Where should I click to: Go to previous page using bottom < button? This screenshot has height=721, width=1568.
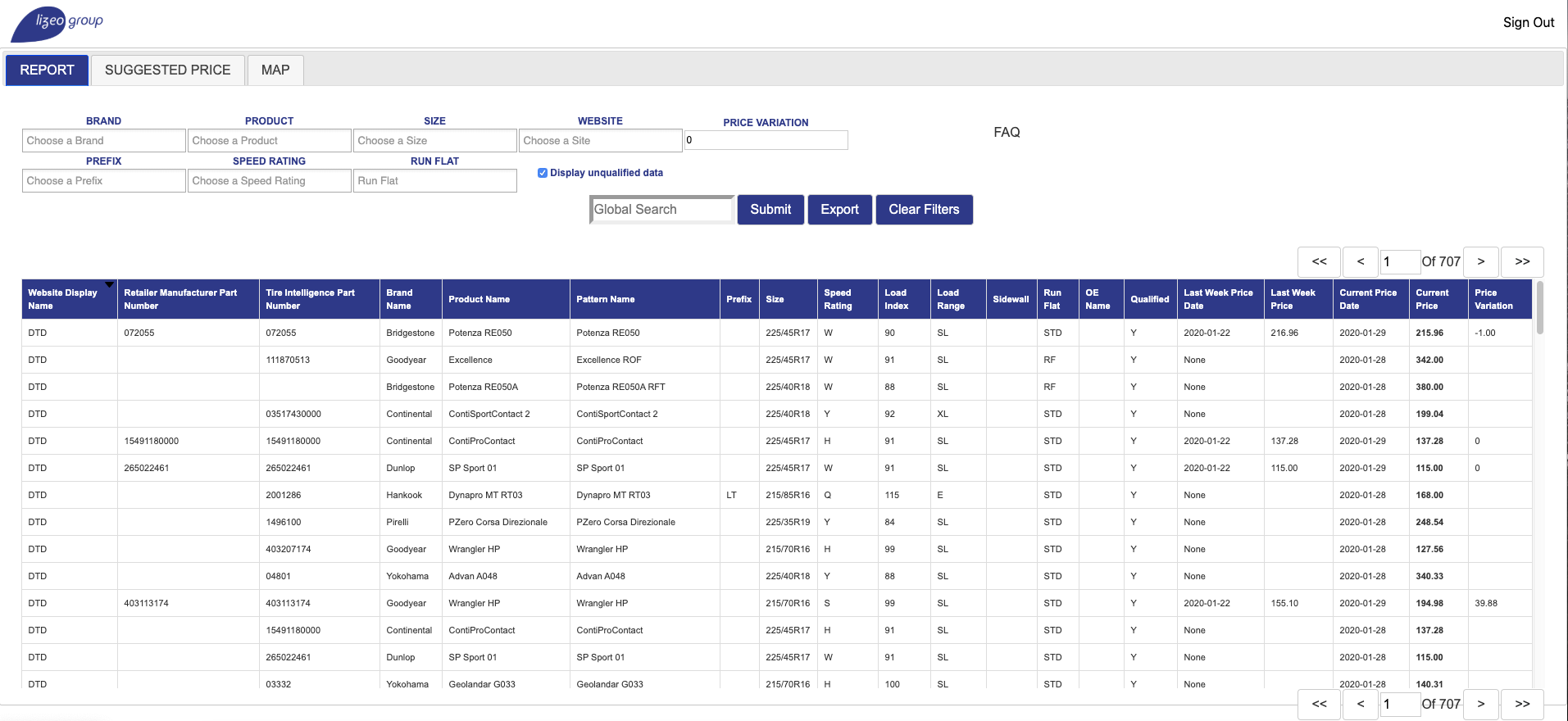(x=1361, y=705)
